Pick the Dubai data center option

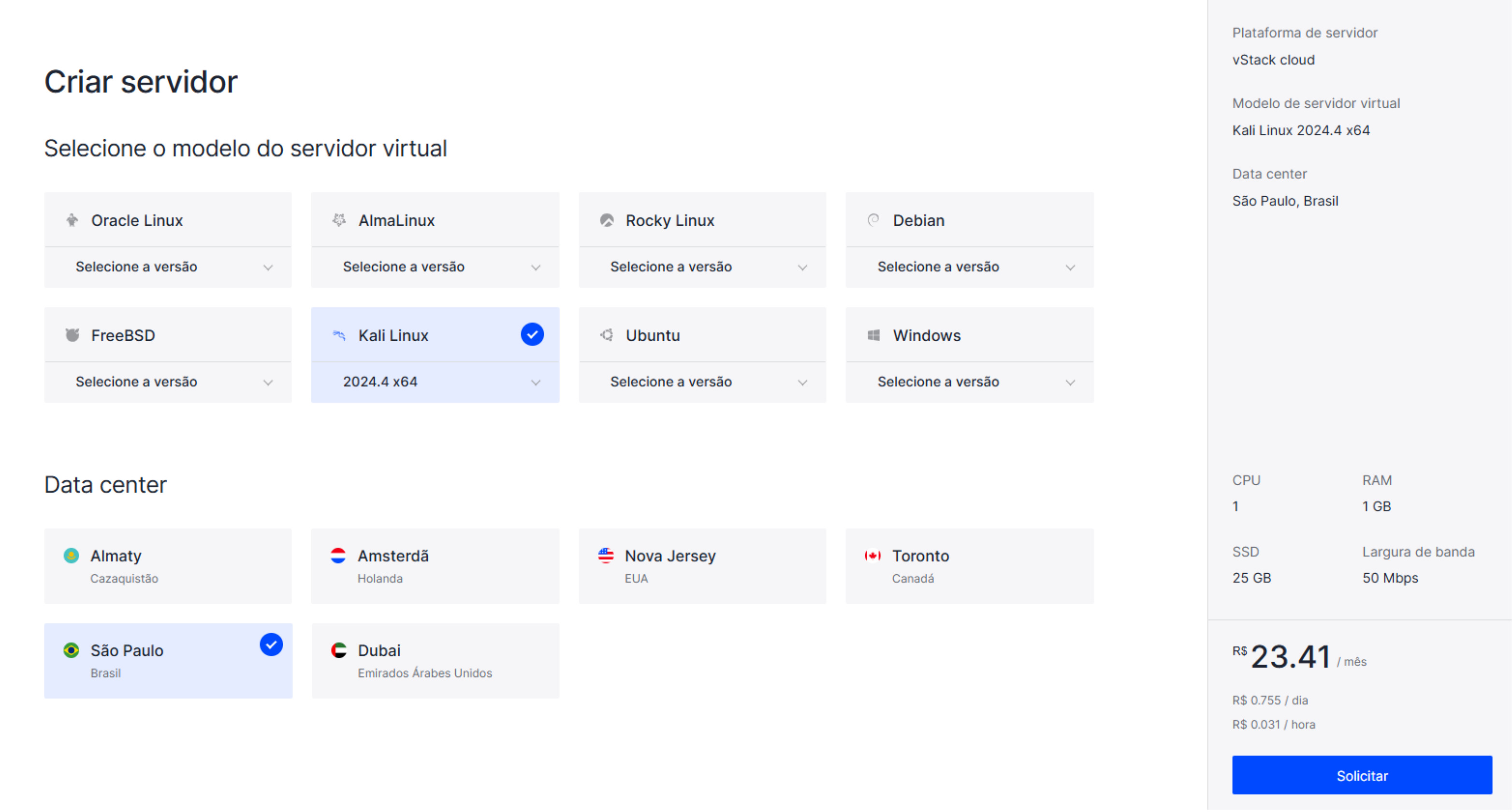tap(435, 661)
